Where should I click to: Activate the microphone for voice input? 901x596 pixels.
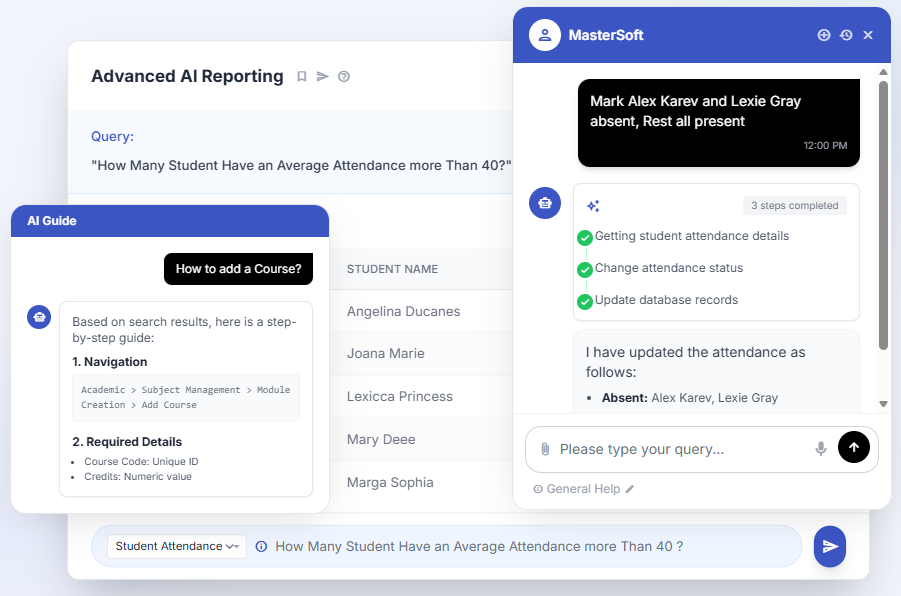(x=821, y=449)
